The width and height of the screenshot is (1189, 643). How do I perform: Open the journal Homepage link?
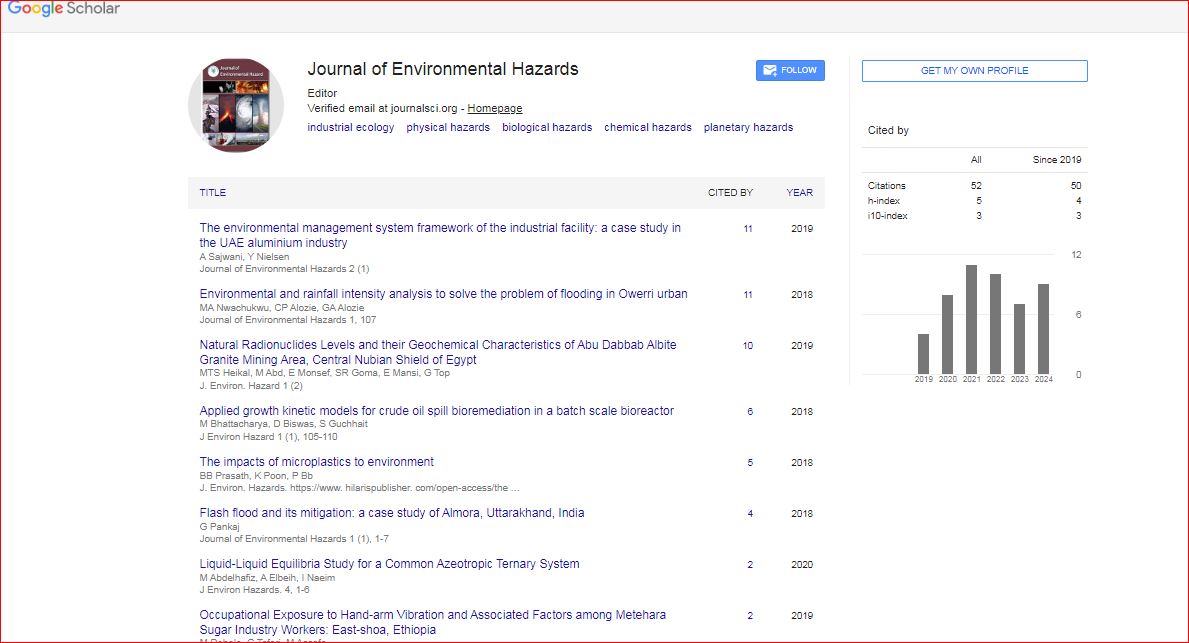tap(494, 108)
